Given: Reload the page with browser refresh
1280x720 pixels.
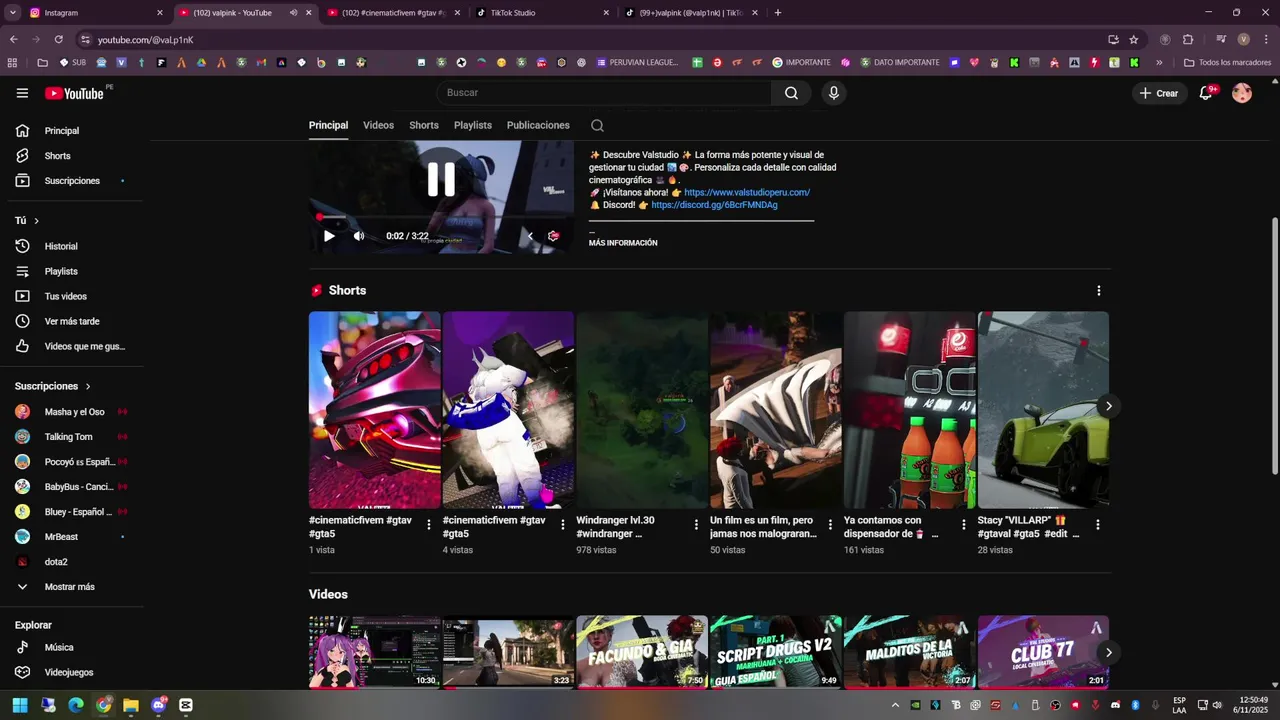Looking at the screenshot, I should pos(59,40).
